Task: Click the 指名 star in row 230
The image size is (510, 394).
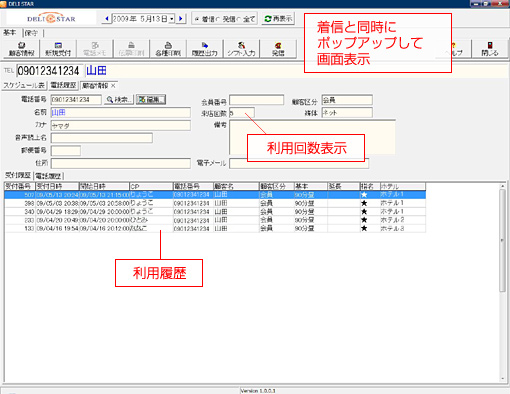Action: (364, 220)
